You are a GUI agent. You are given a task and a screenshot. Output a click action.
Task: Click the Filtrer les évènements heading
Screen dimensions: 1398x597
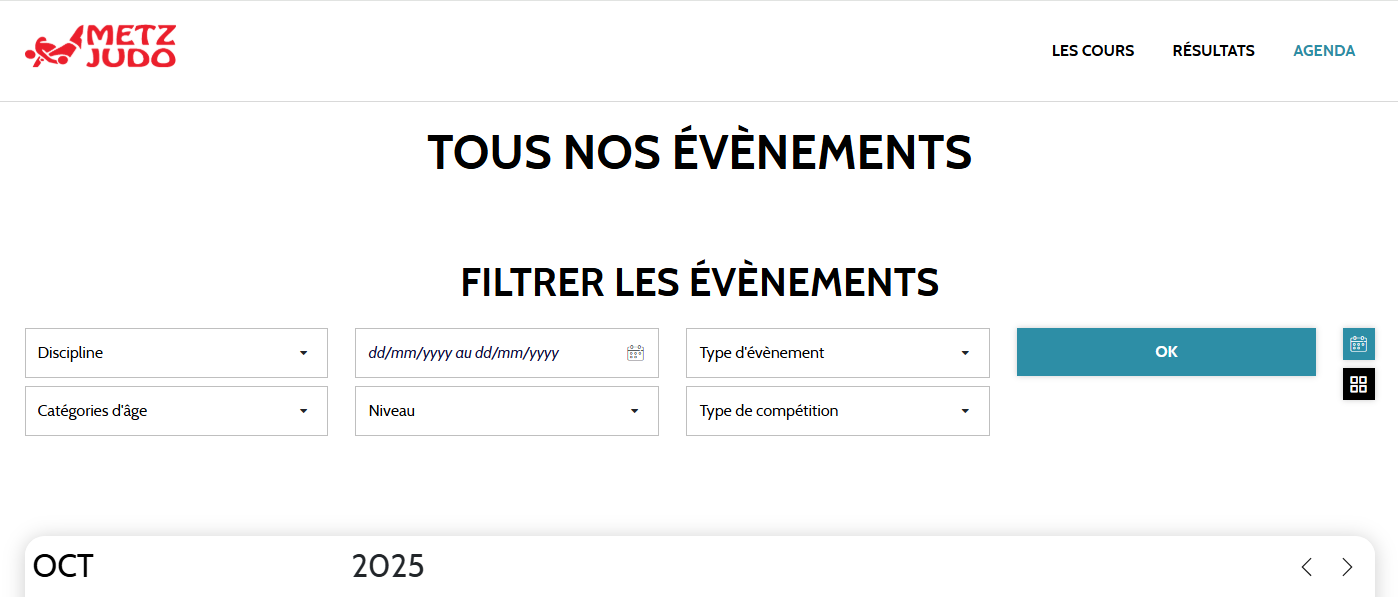(699, 283)
